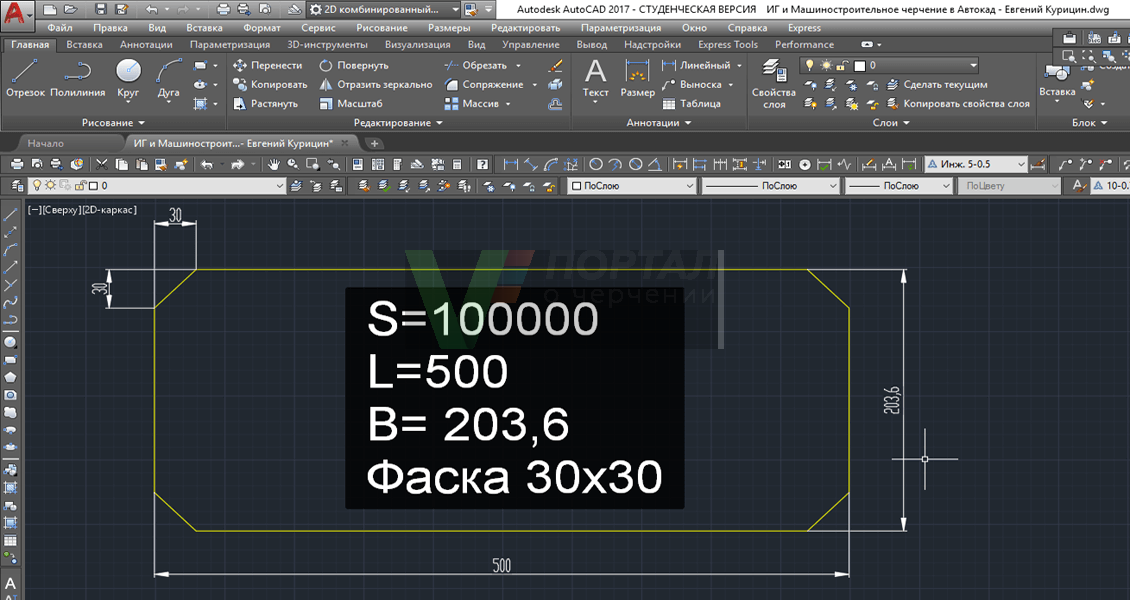
Task: Click the Повернуть (rotate) command
Action: coord(354,65)
